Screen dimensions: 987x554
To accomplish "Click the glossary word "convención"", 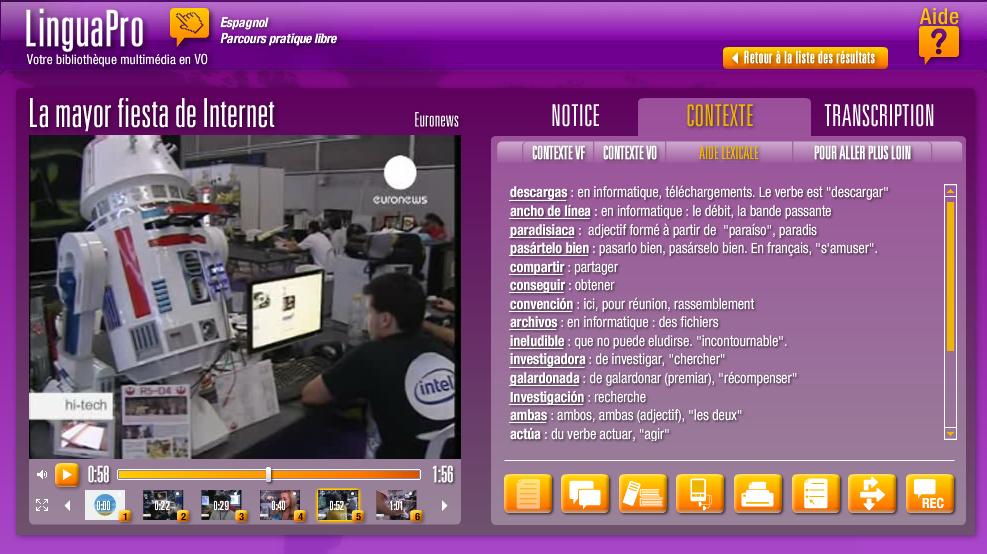I will 541,305.
